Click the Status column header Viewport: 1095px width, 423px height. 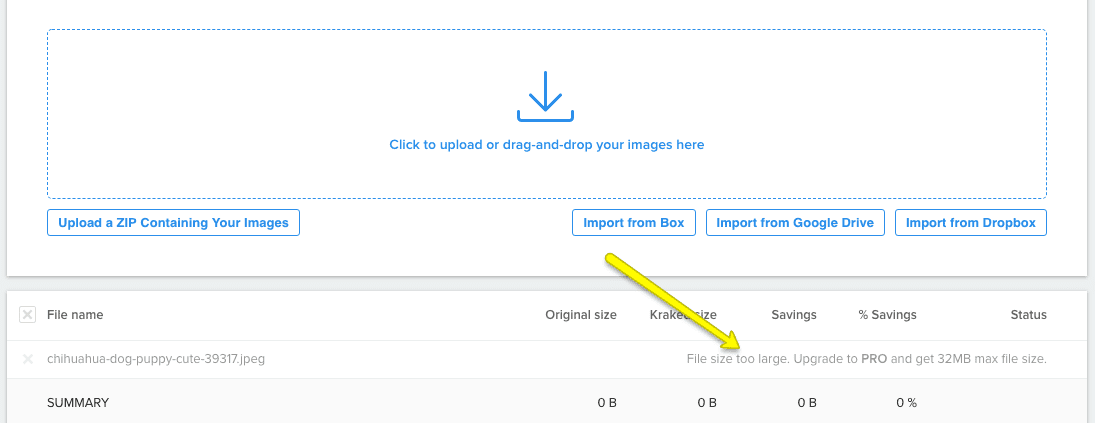pos(1029,315)
